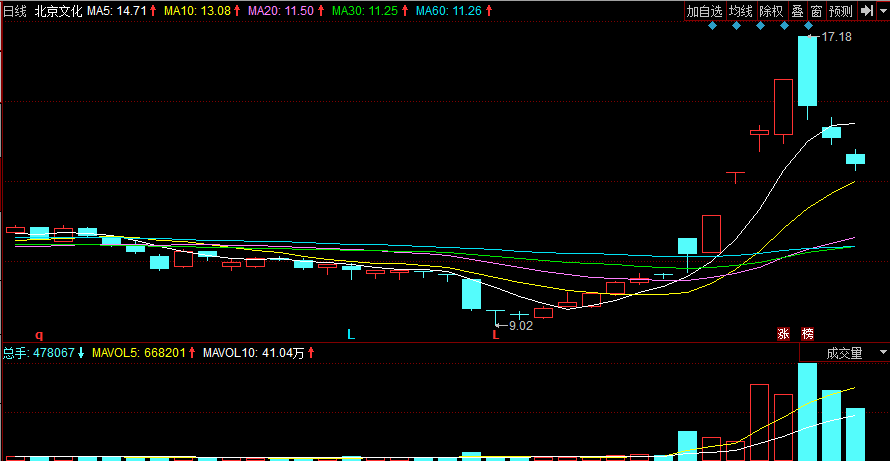Select the last cyan volume bar on the right
Viewport: 890px width, 461px height.
coord(855,434)
